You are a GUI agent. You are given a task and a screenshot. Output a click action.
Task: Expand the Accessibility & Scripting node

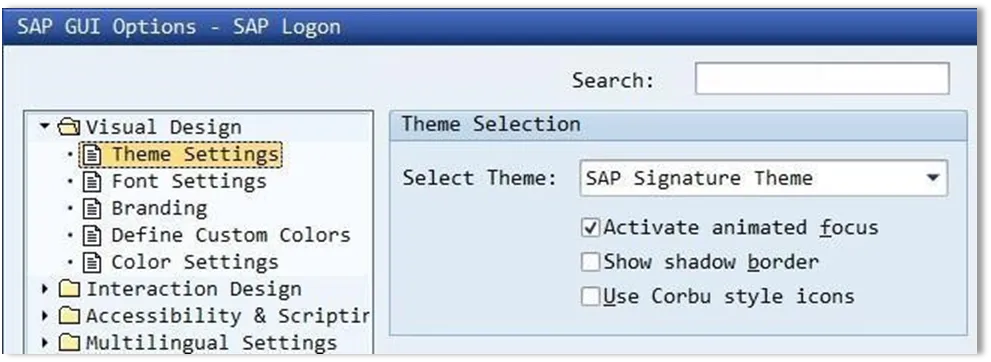click(x=45, y=316)
